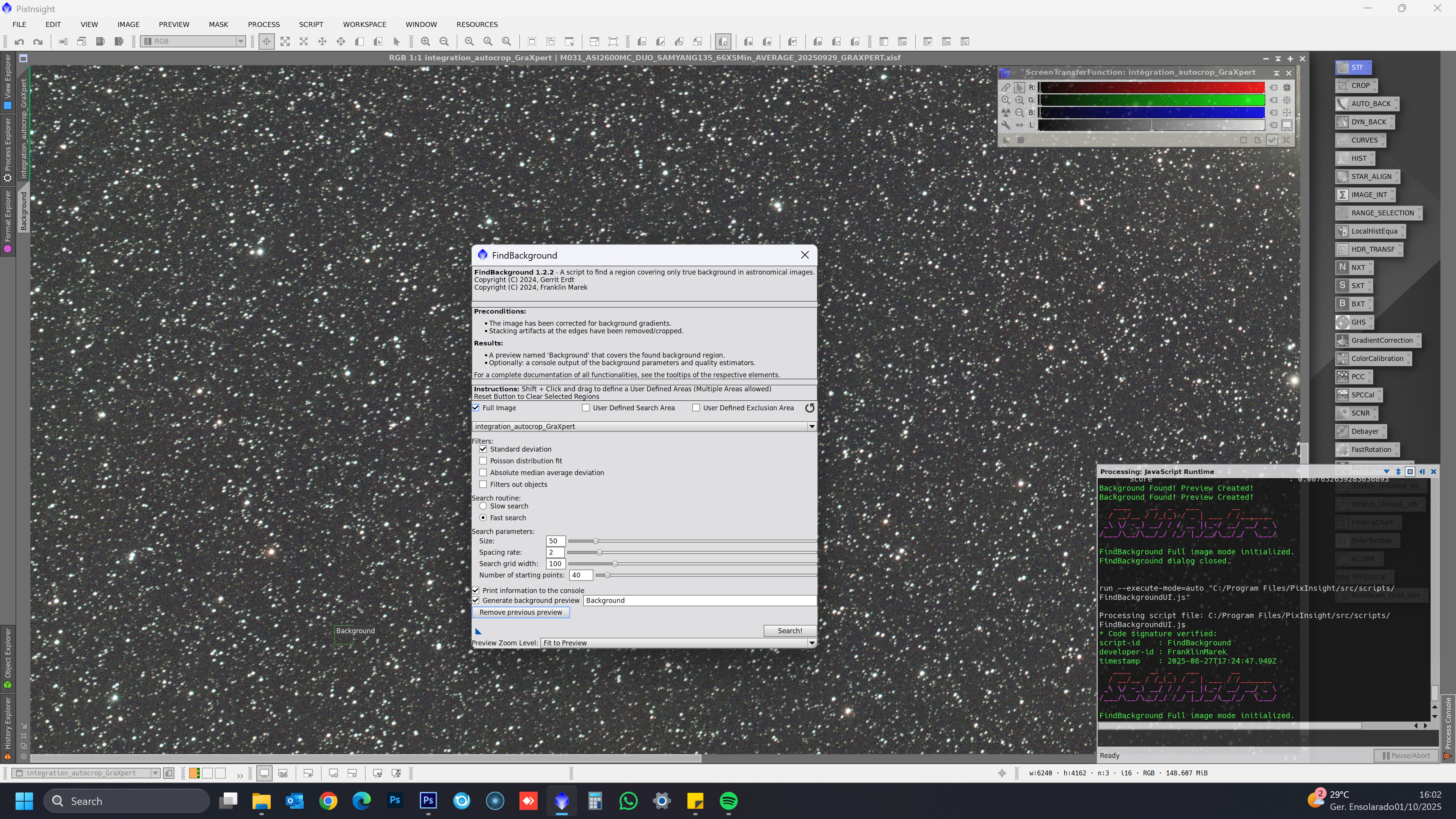Expand the Preview Zoom Level dropdown
The height and width of the screenshot is (819, 1456).
pyautogui.click(x=812, y=643)
